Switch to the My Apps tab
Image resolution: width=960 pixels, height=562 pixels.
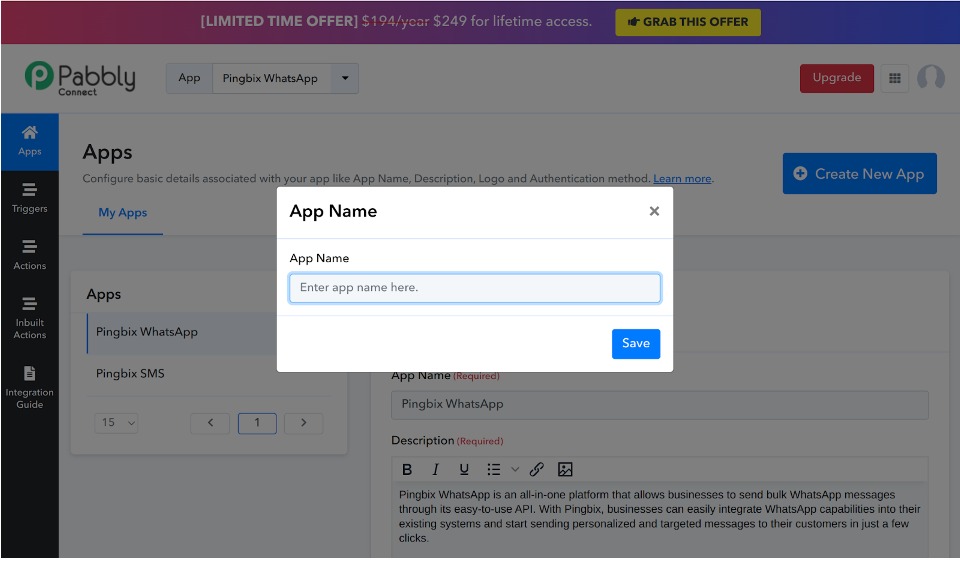click(x=122, y=213)
